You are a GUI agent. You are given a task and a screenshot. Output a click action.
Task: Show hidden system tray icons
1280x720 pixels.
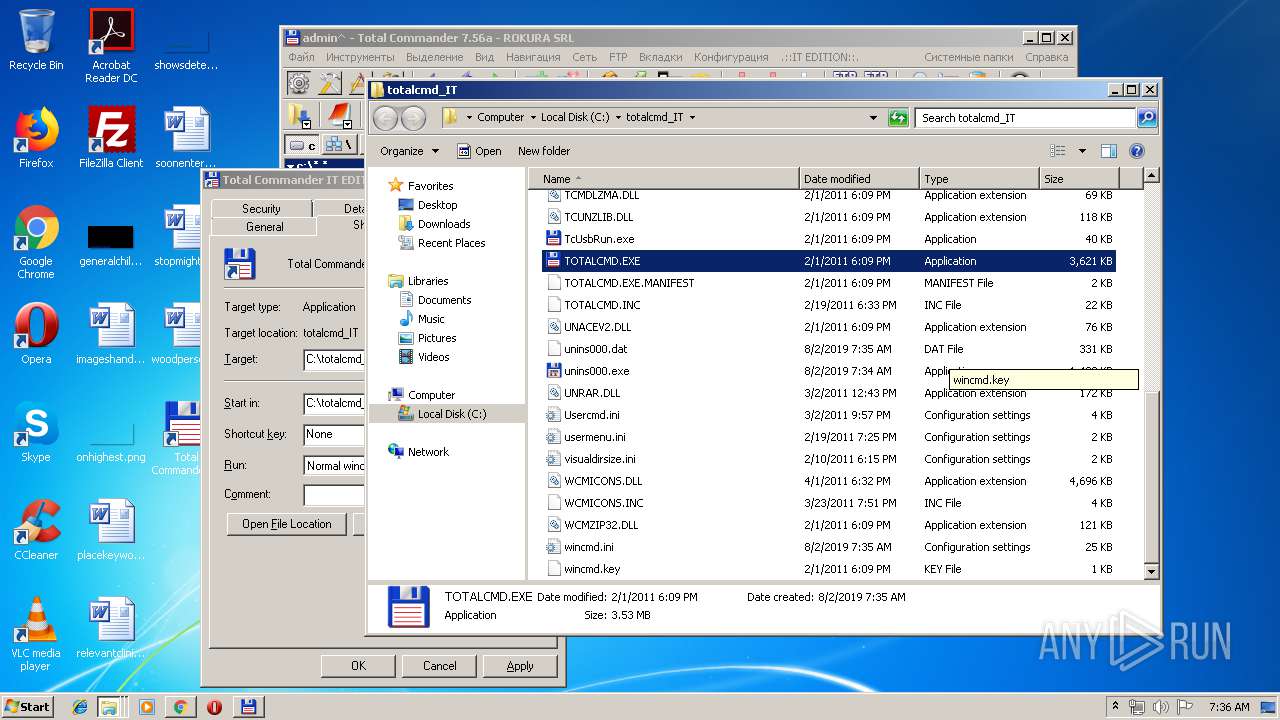click(1115, 707)
